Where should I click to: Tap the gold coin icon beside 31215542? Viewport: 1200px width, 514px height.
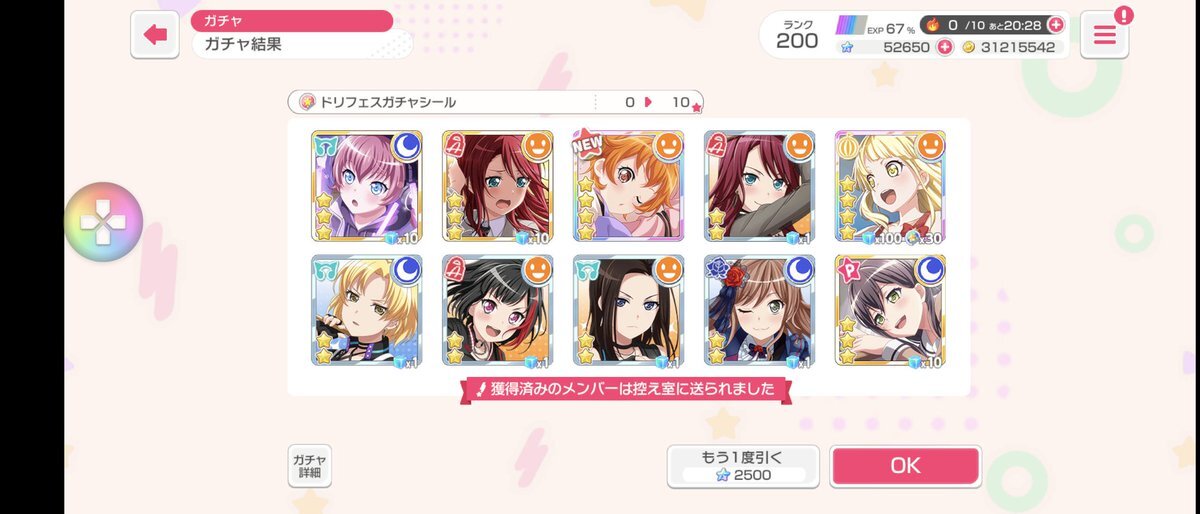[x=969, y=47]
